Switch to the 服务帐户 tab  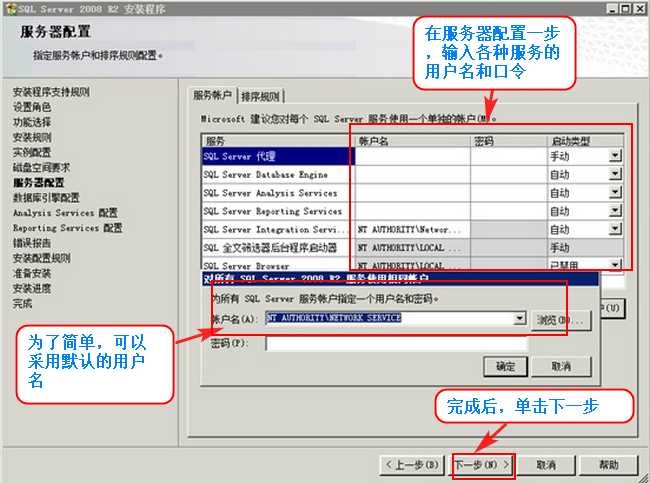pyautogui.click(x=212, y=96)
